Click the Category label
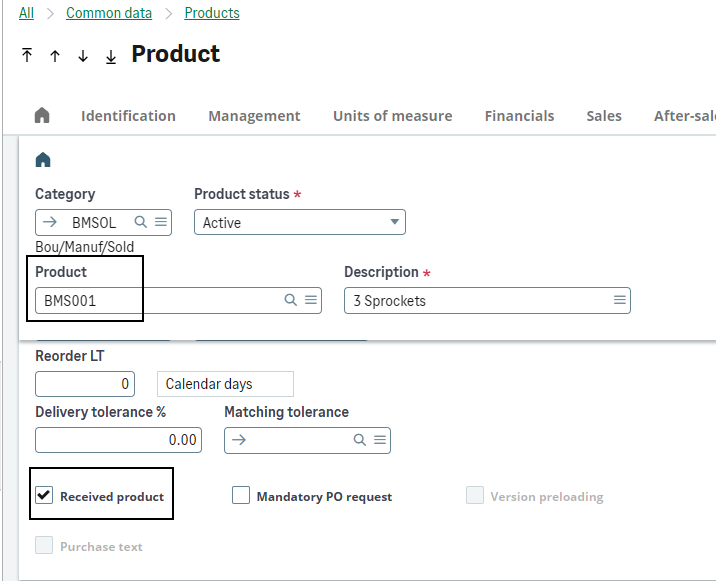716x581 pixels. (65, 194)
